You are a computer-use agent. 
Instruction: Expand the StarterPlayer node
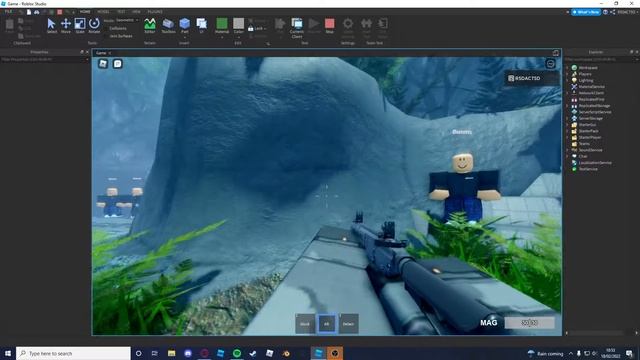click(x=567, y=137)
